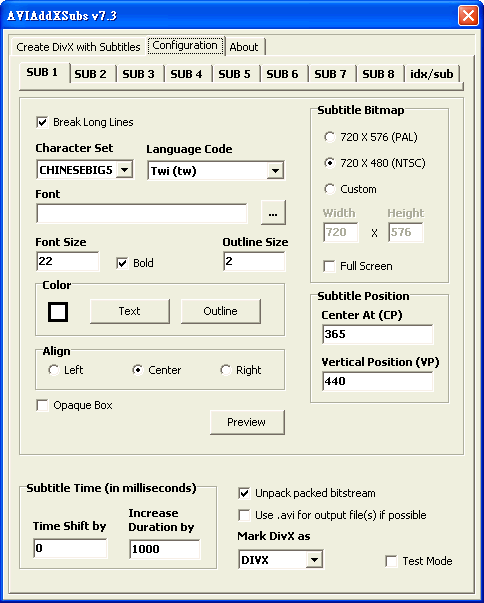The image size is (484, 603).
Task: Select the SUB 4 tab
Action: (x=187, y=74)
